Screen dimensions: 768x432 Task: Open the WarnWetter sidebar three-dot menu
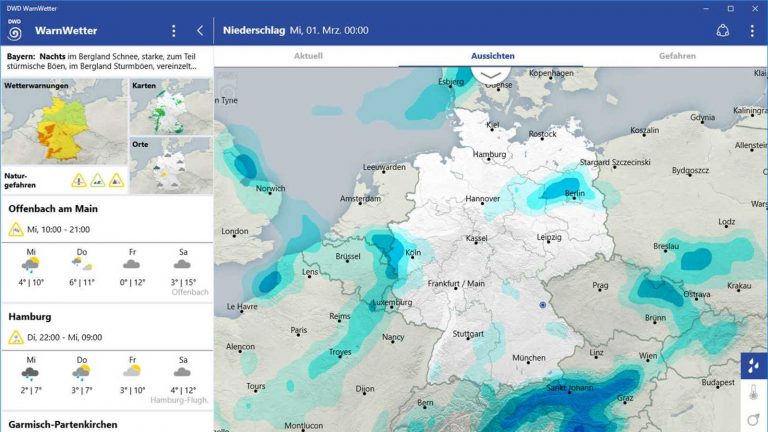173,31
